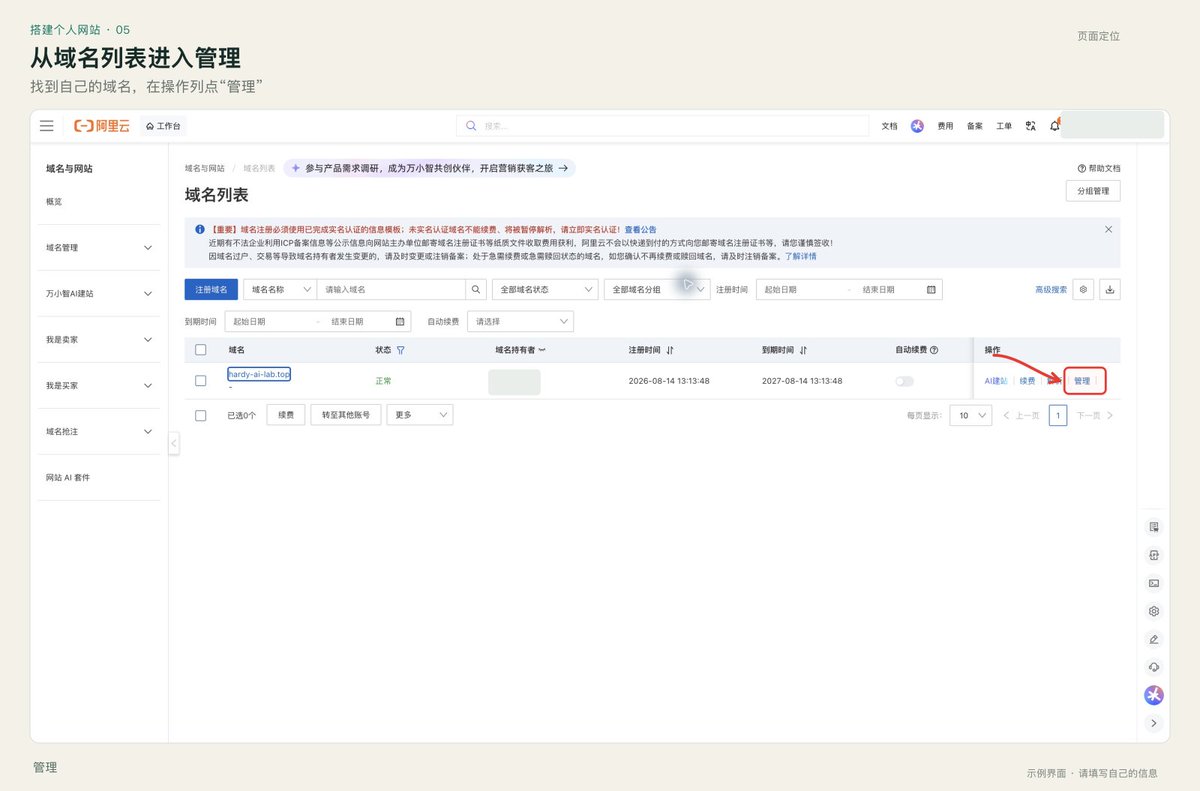Open 帮助文档 help link
Image resolution: width=1200 pixels, height=791 pixels.
[x=1099, y=169]
